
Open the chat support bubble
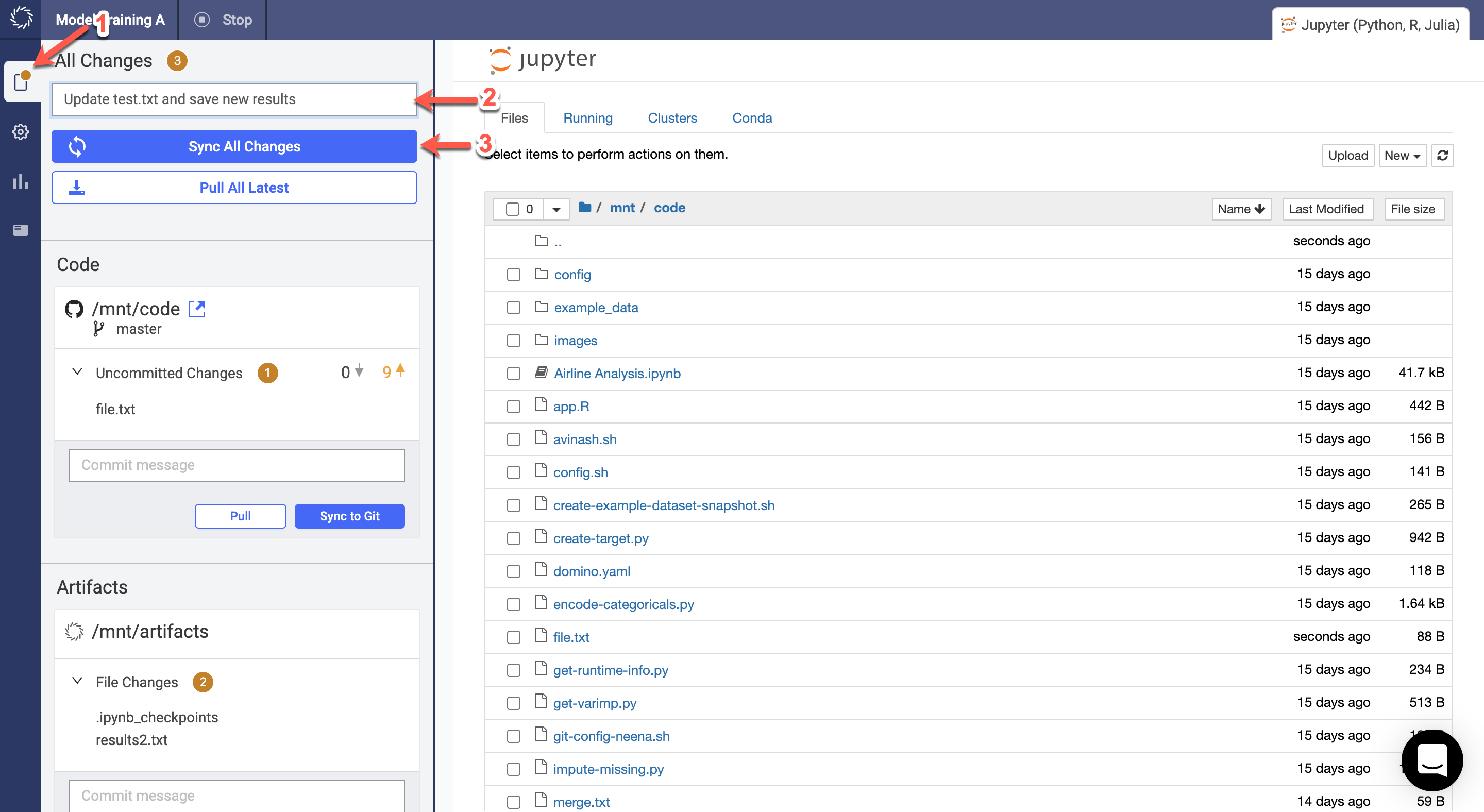pyautogui.click(x=1431, y=760)
